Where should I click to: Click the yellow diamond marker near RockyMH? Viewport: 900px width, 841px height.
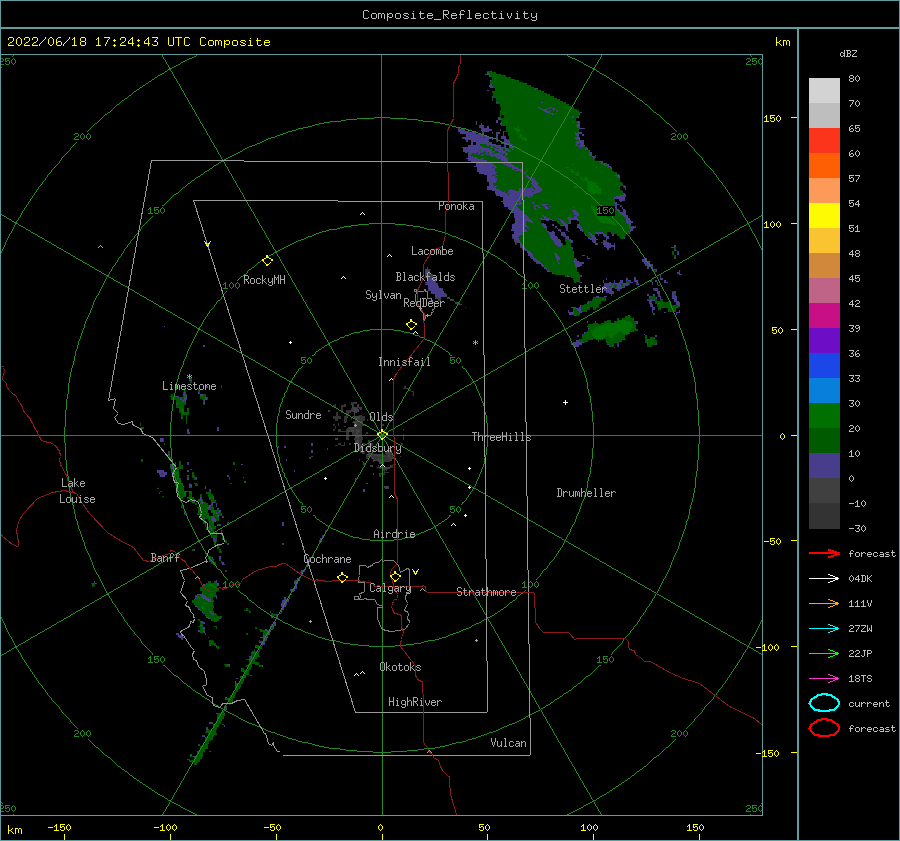click(x=267, y=261)
